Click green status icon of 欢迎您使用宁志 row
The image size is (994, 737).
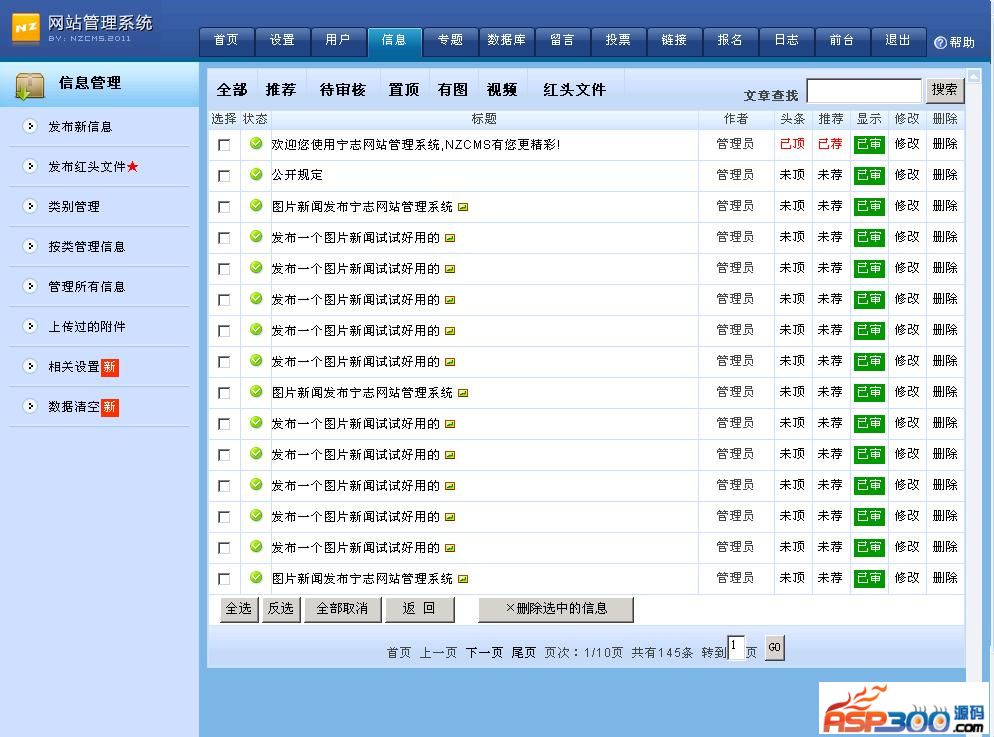point(256,143)
